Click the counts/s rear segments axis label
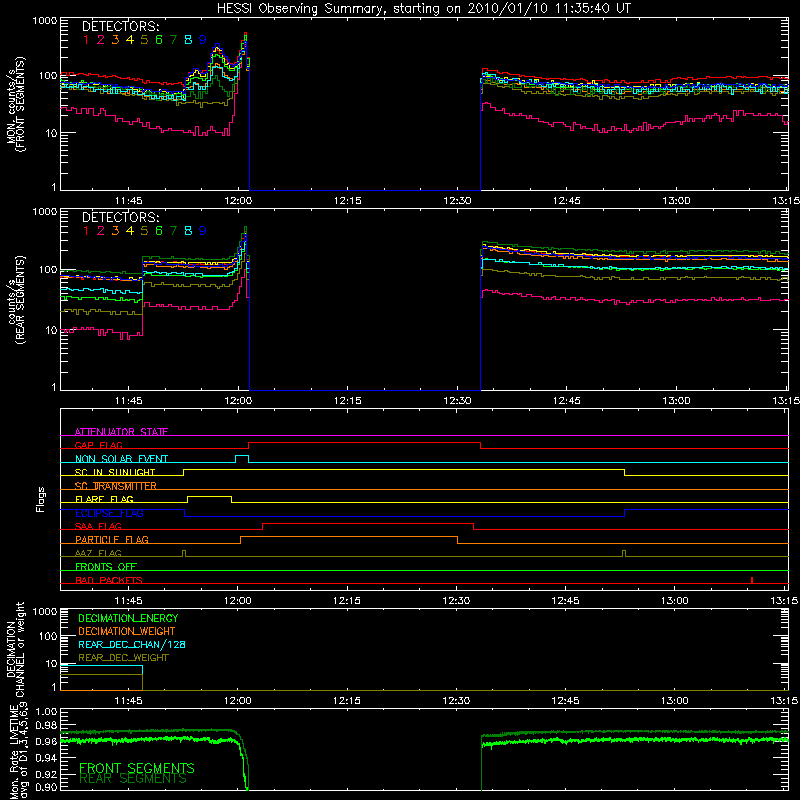Viewport: 800px width, 800px height. click(15, 300)
